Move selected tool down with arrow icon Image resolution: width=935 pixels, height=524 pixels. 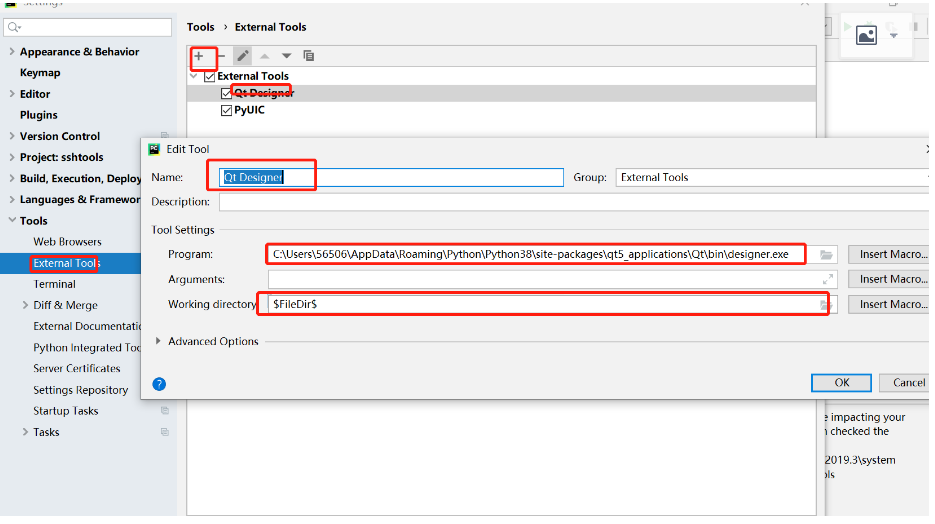(x=287, y=56)
